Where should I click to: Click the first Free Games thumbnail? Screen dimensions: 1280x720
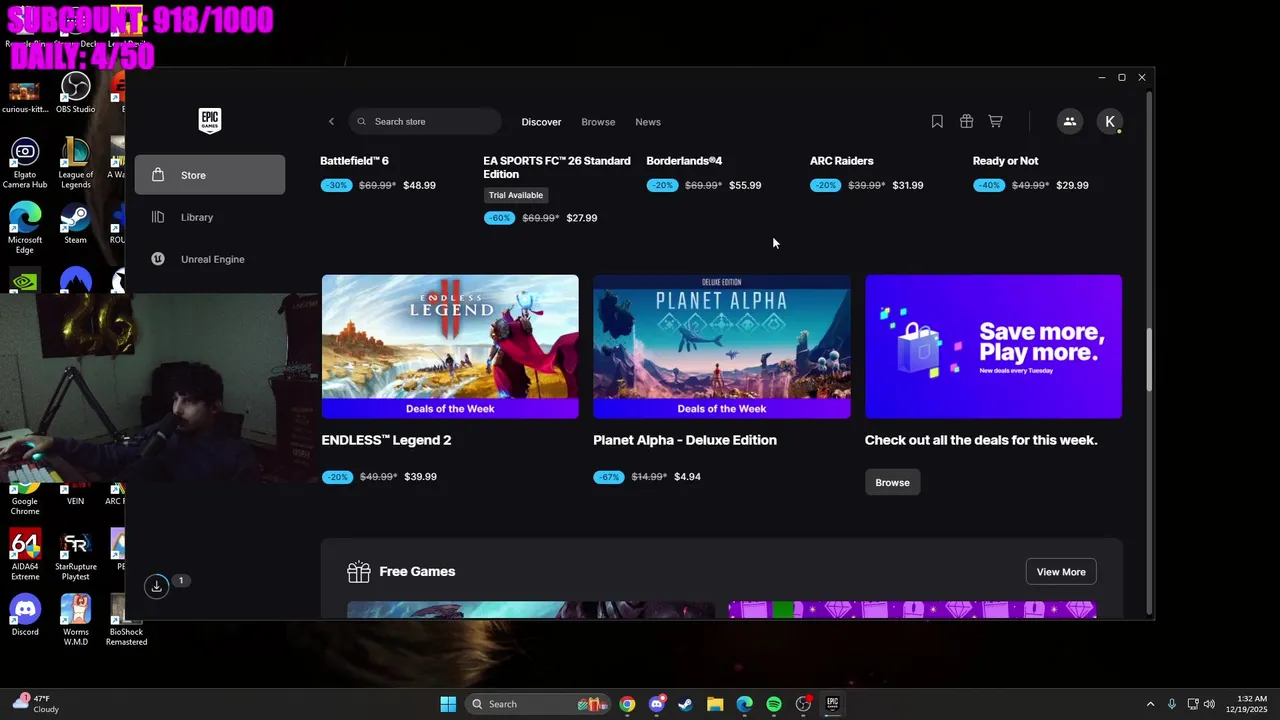(531, 609)
